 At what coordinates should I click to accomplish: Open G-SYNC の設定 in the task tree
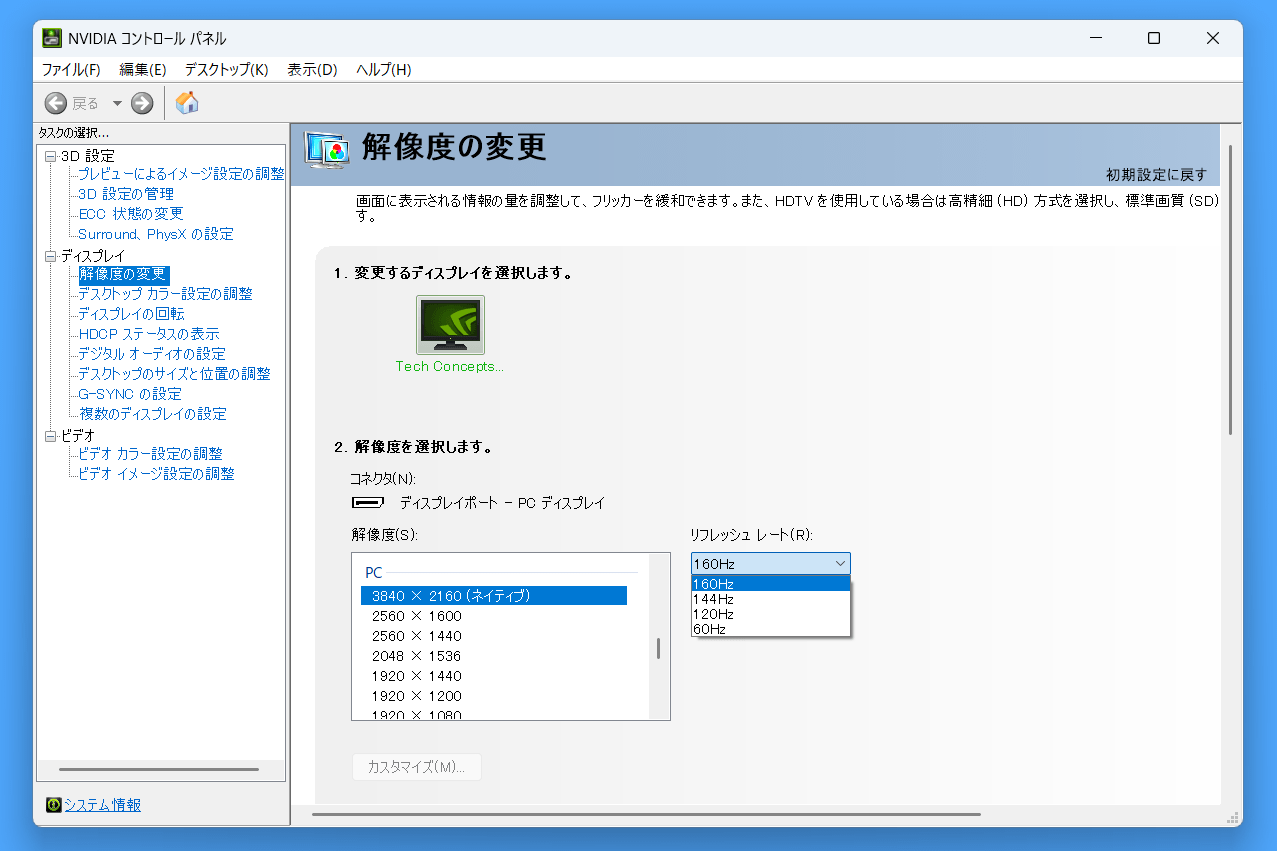[130, 394]
